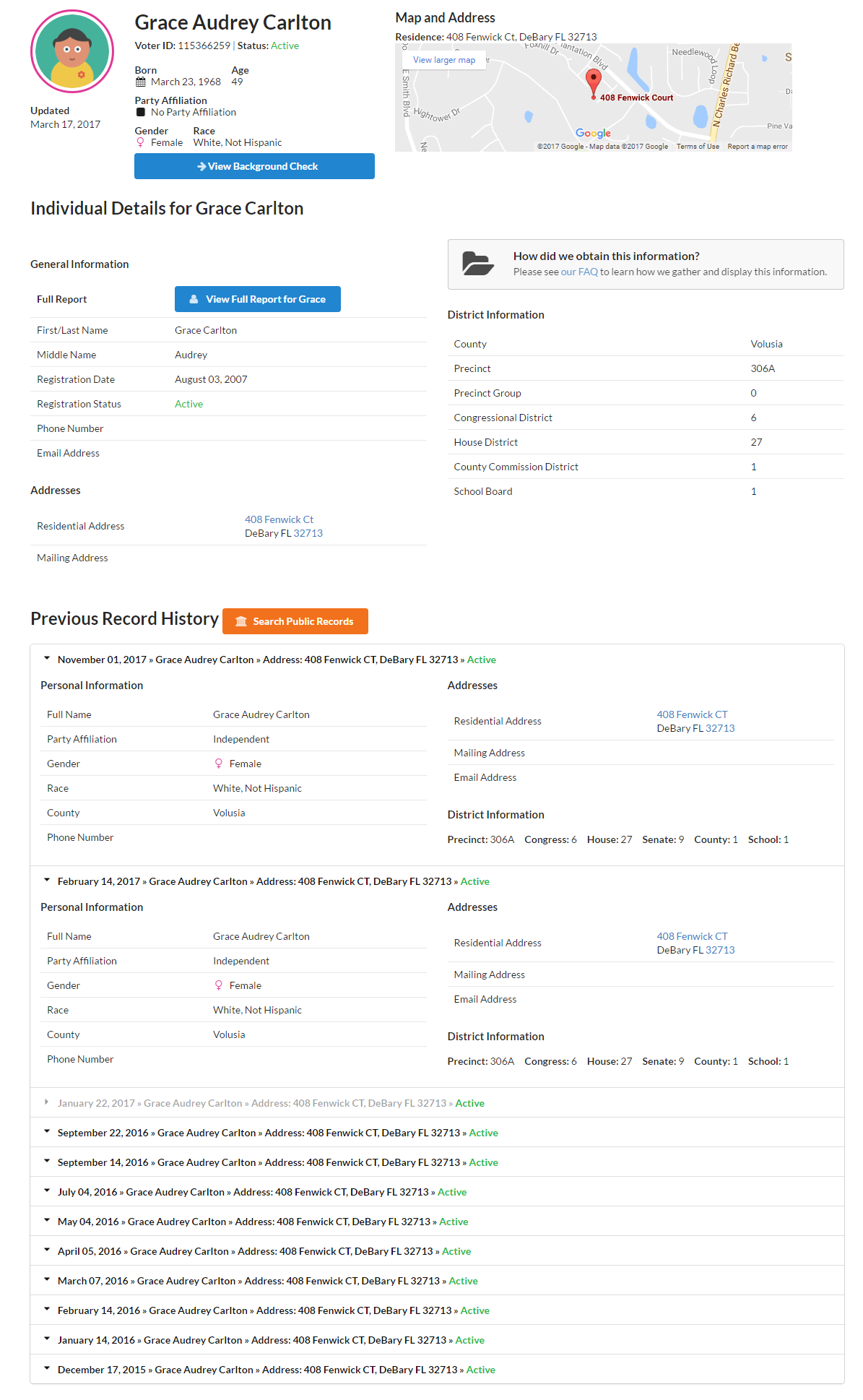Collapse the February 14, 2017 record

pyautogui.click(x=437, y=881)
